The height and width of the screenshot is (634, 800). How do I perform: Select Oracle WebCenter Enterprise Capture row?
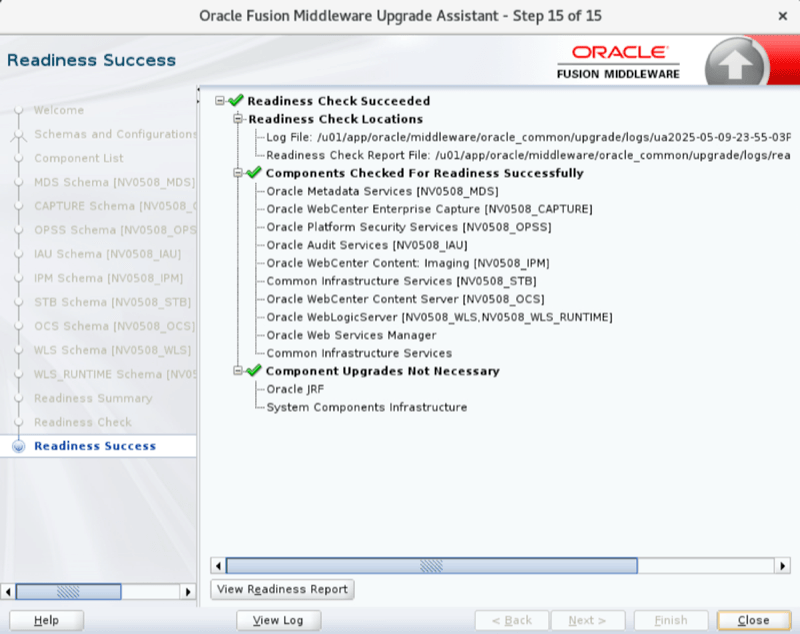[429, 209]
